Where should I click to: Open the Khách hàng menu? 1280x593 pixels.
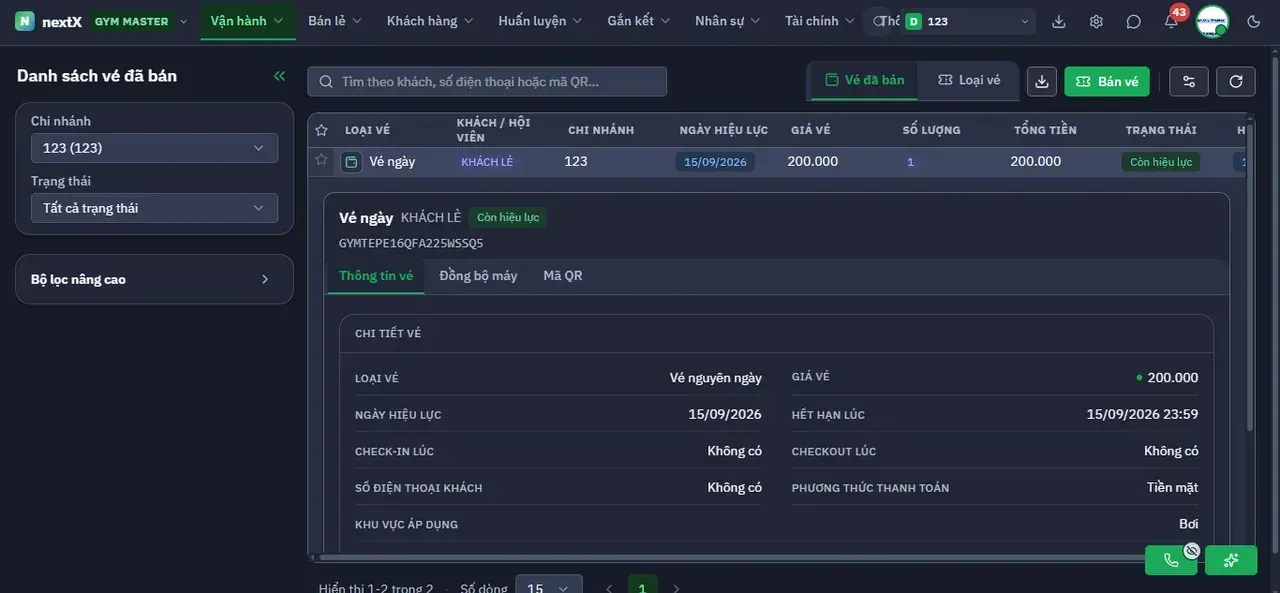(x=430, y=21)
